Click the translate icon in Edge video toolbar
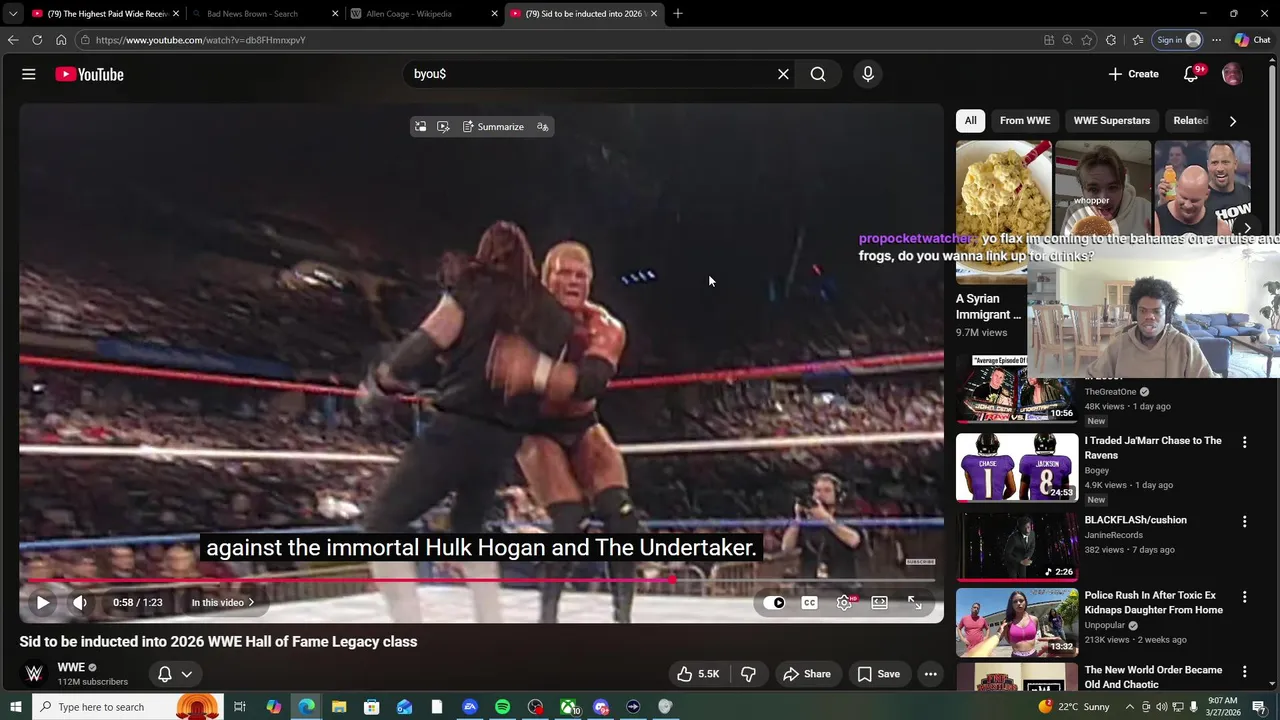Viewport: 1280px width, 720px height. 542,127
